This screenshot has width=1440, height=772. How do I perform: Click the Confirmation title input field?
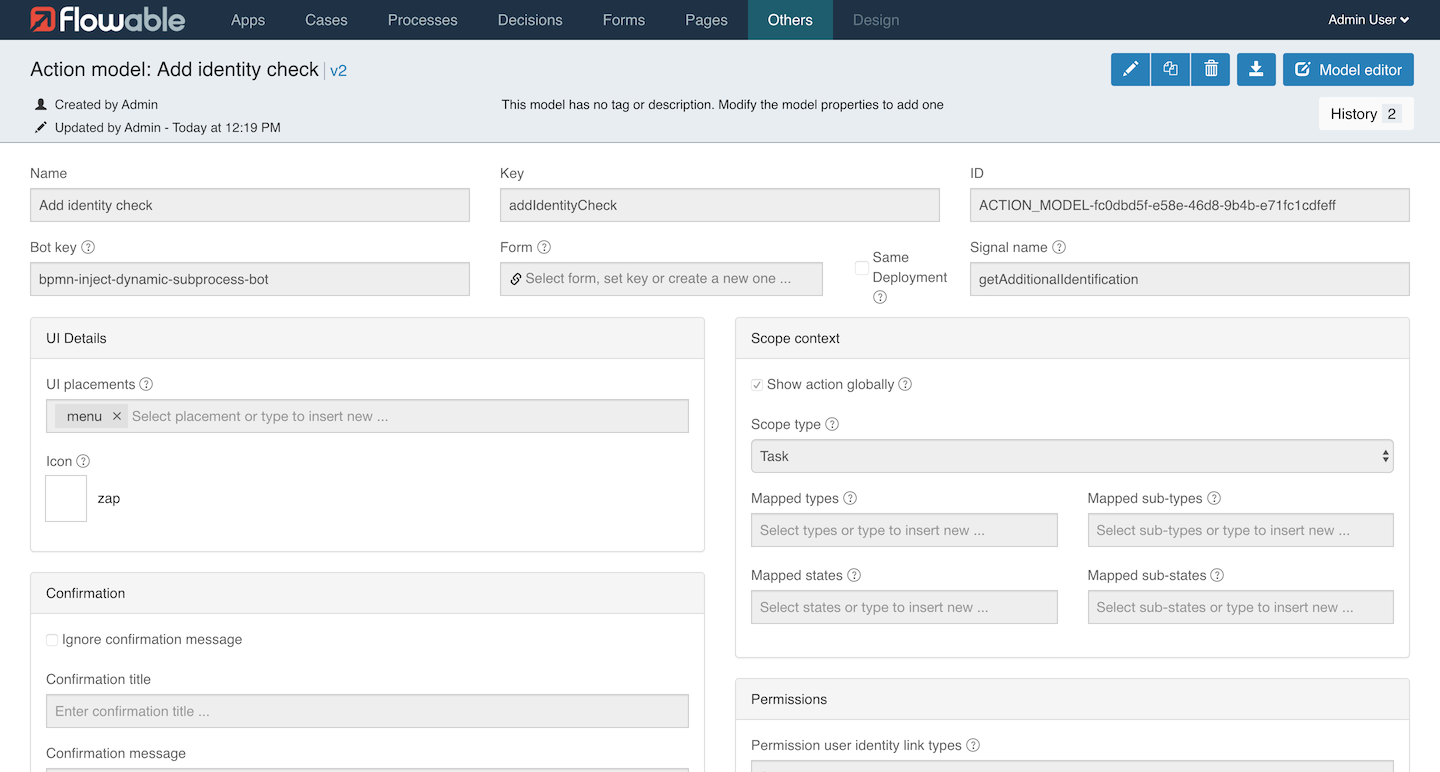tap(367, 711)
